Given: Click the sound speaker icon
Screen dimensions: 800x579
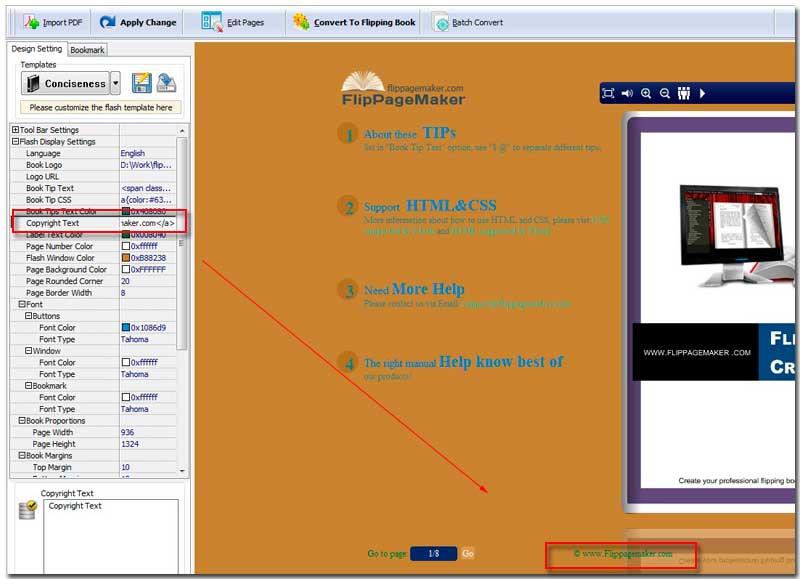Looking at the screenshot, I should [627, 93].
